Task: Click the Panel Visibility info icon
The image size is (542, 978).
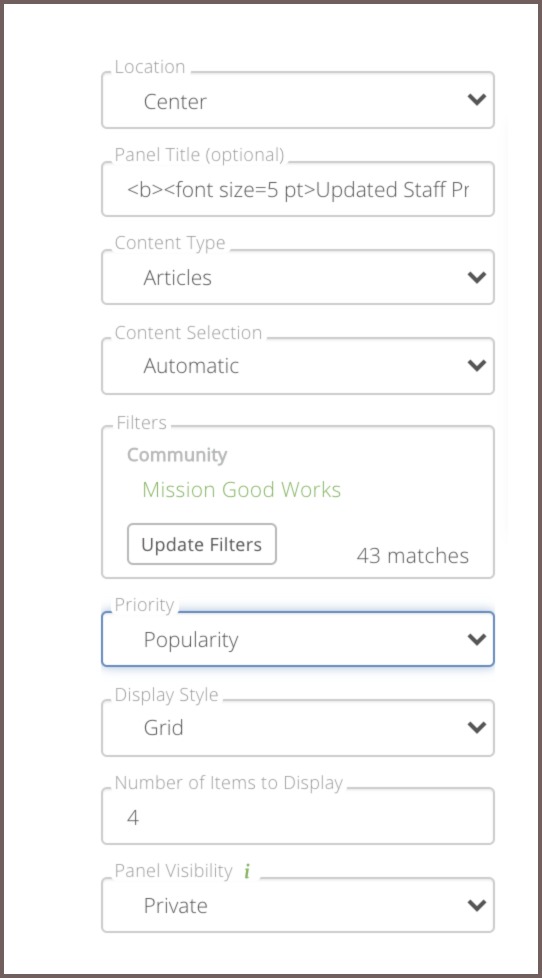Action: pyautogui.click(x=247, y=871)
